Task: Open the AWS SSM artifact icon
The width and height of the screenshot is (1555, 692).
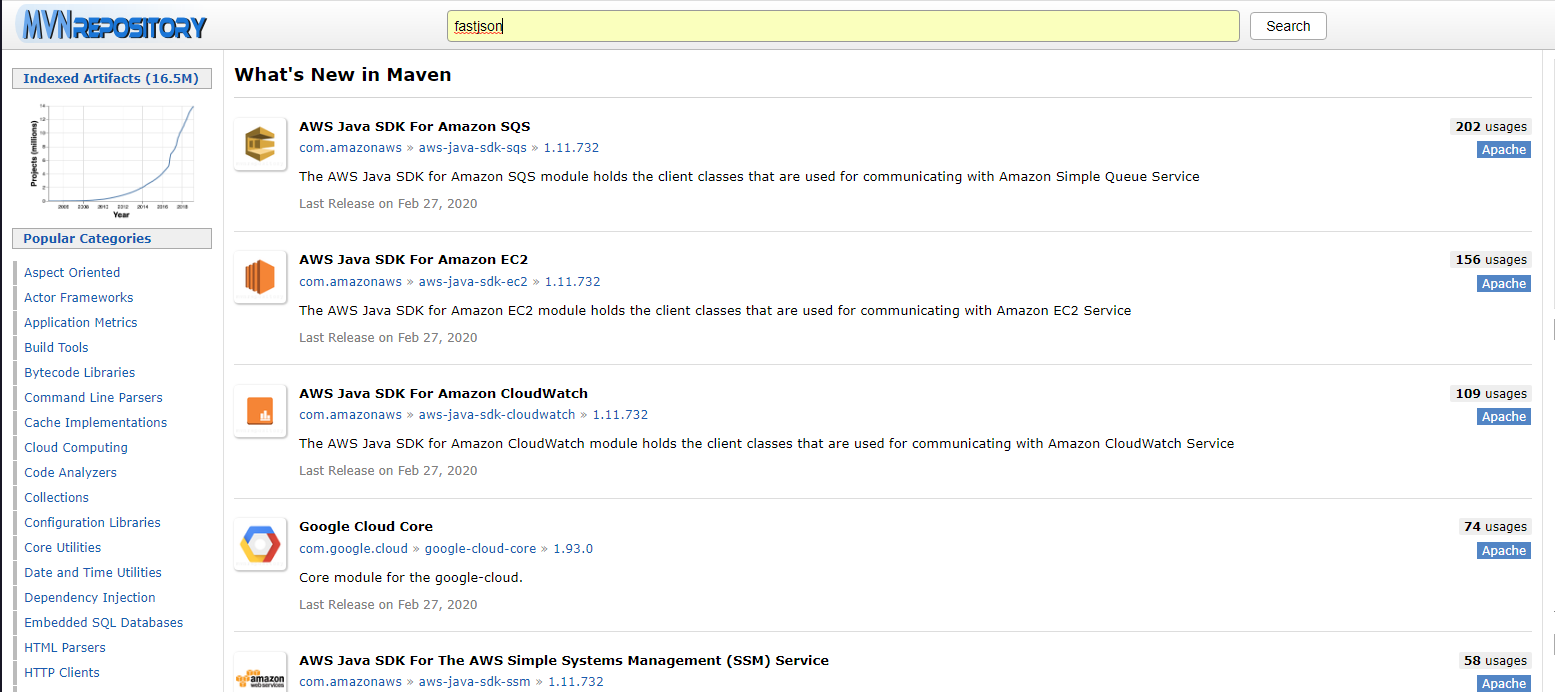Action: [261, 672]
